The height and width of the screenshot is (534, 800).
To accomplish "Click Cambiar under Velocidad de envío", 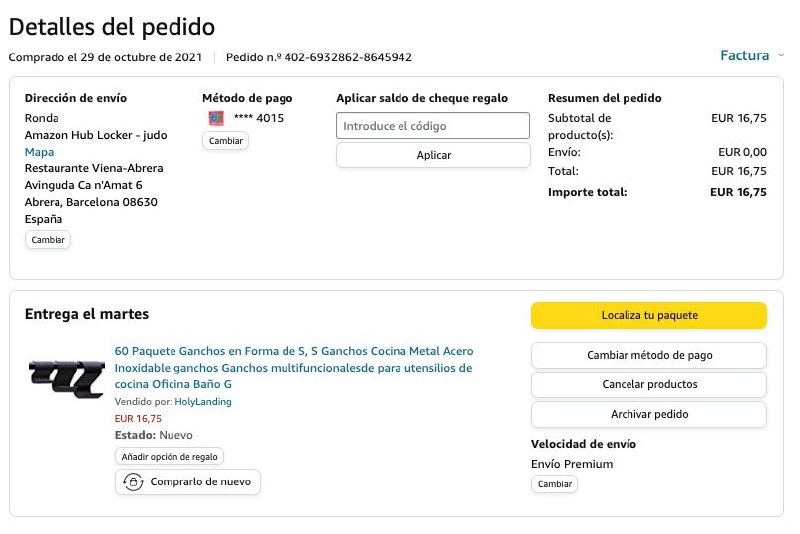I will click(554, 484).
